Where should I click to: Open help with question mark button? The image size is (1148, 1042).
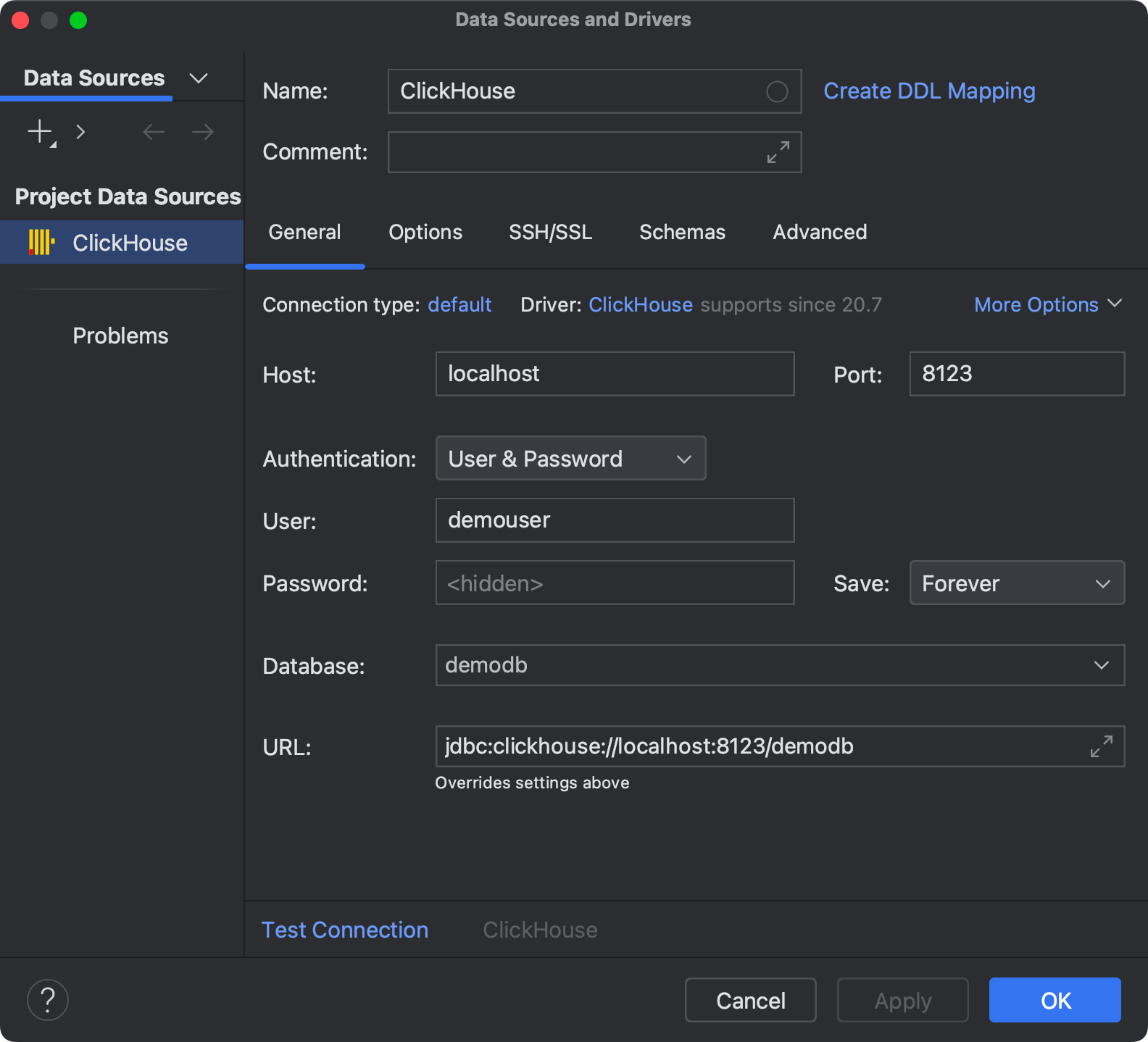pos(48,1000)
